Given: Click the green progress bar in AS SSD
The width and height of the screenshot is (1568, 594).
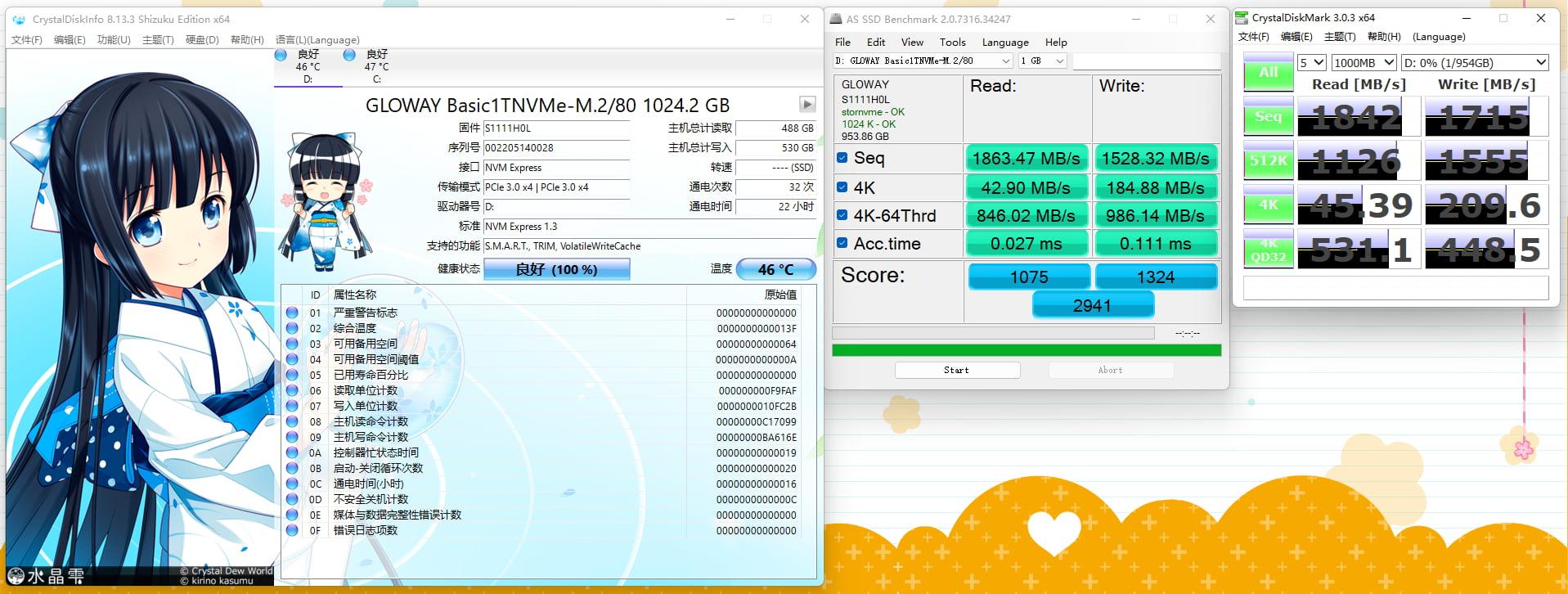Looking at the screenshot, I should point(1027,350).
